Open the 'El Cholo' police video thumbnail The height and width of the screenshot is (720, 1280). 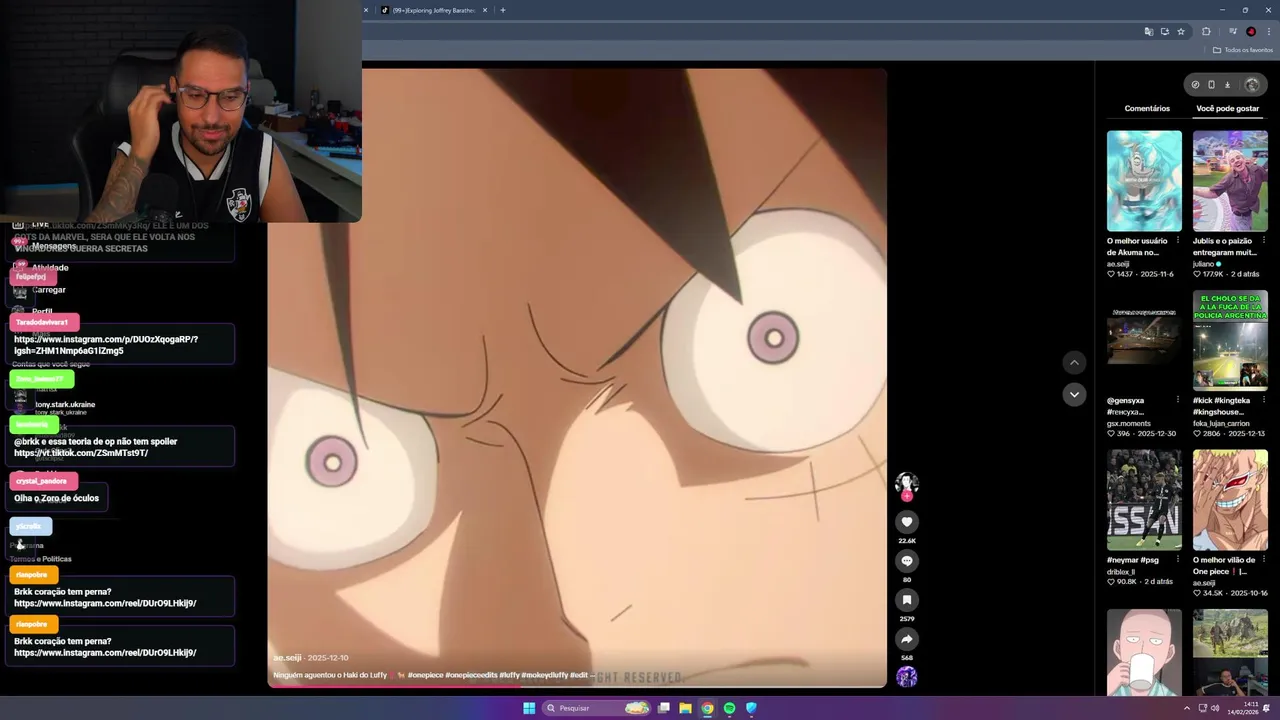click(1230, 340)
